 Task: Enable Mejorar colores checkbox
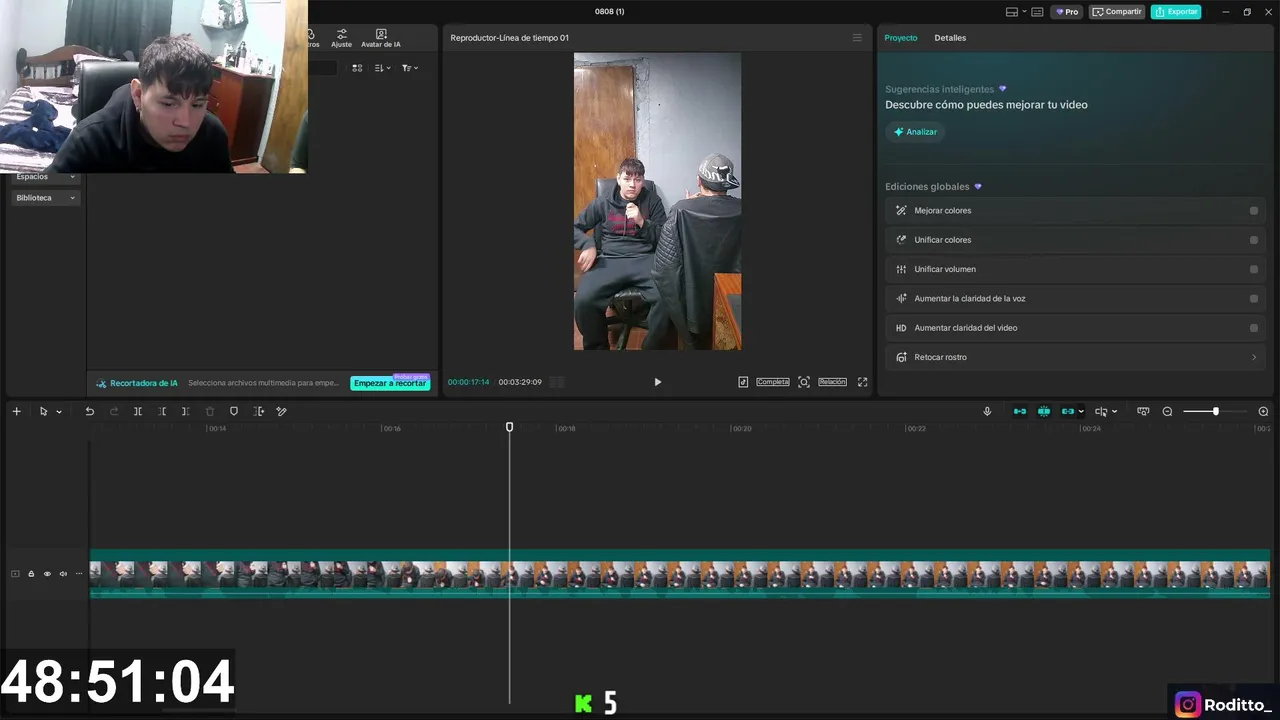pos(1254,211)
